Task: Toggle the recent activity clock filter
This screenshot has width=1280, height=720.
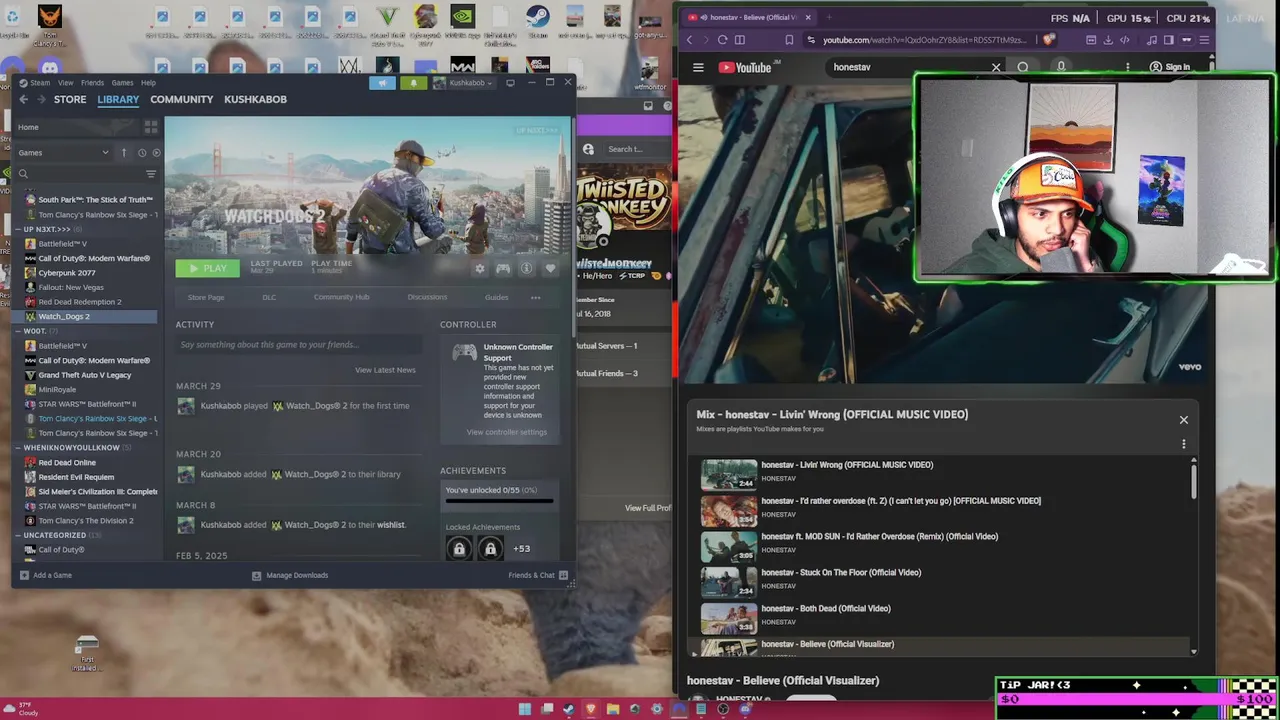Action: (x=142, y=153)
